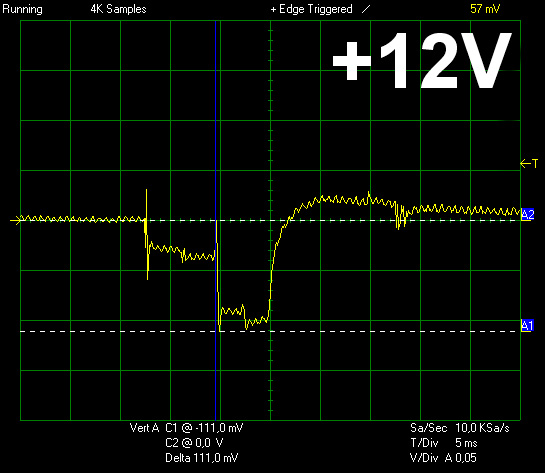Select the blue vertical time cursor line

[215, 220]
